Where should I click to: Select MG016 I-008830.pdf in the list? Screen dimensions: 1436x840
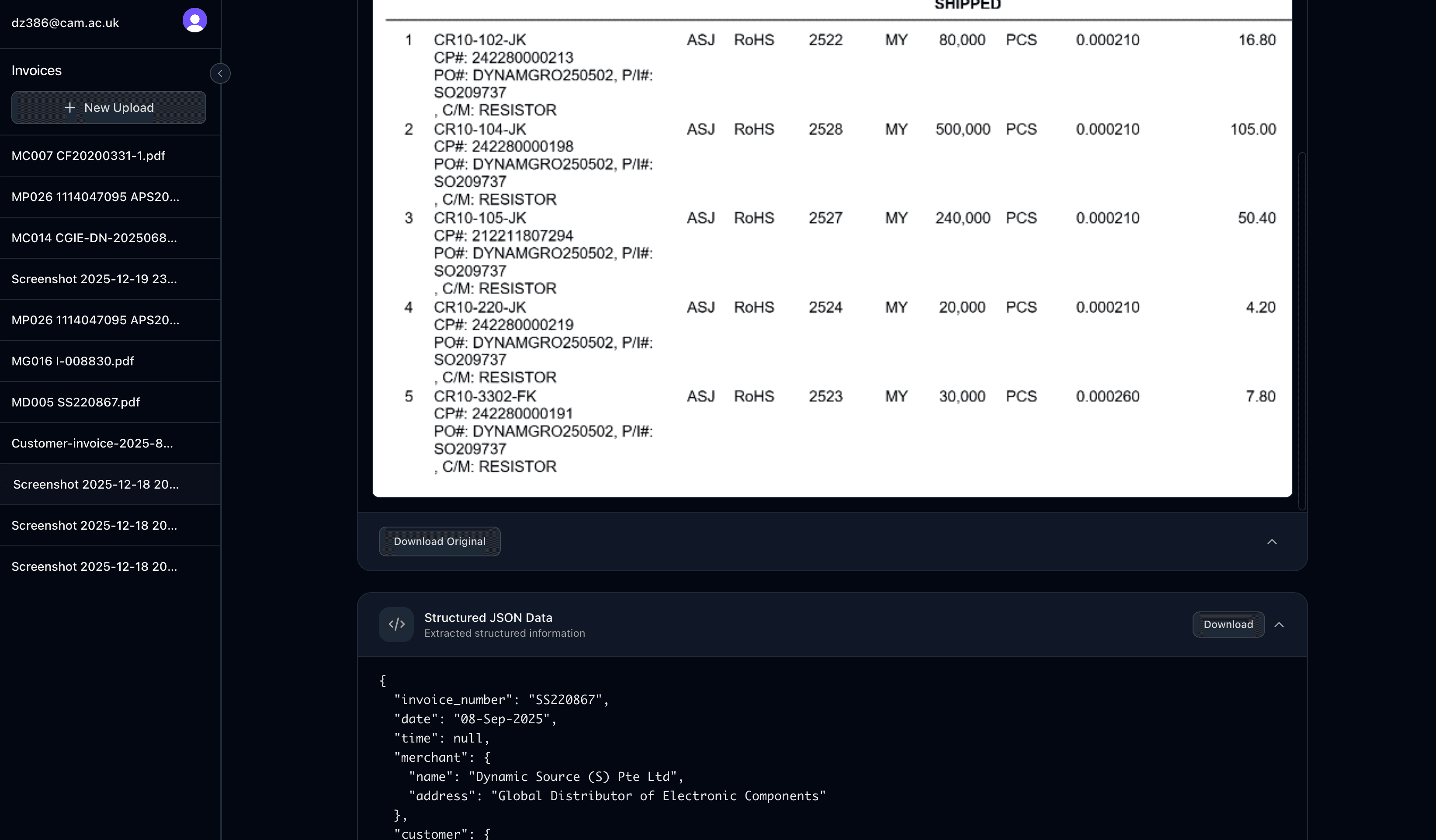pyautogui.click(x=73, y=361)
